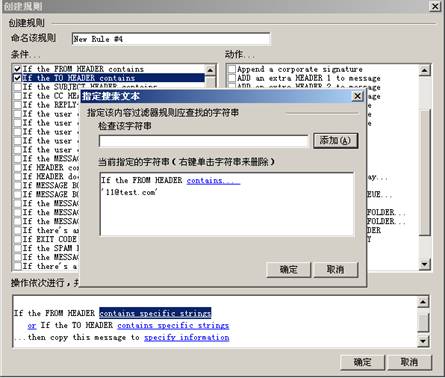Tick the 'If the SUBJECT HEADER contains' checkbox

[x=17, y=87]
